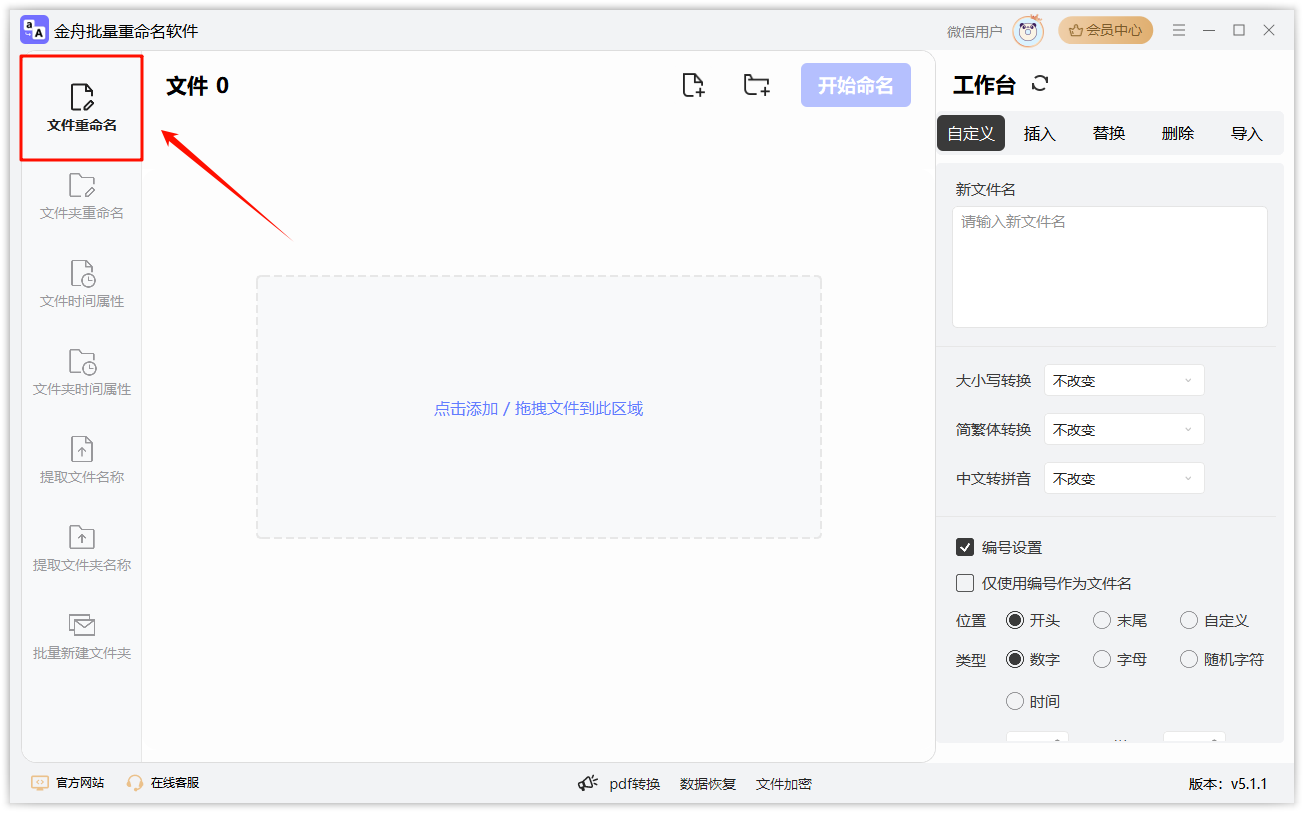The image size is (1304, 813).
Task: Switch to the 导入 tab
Action: [x=1247, y=133]
